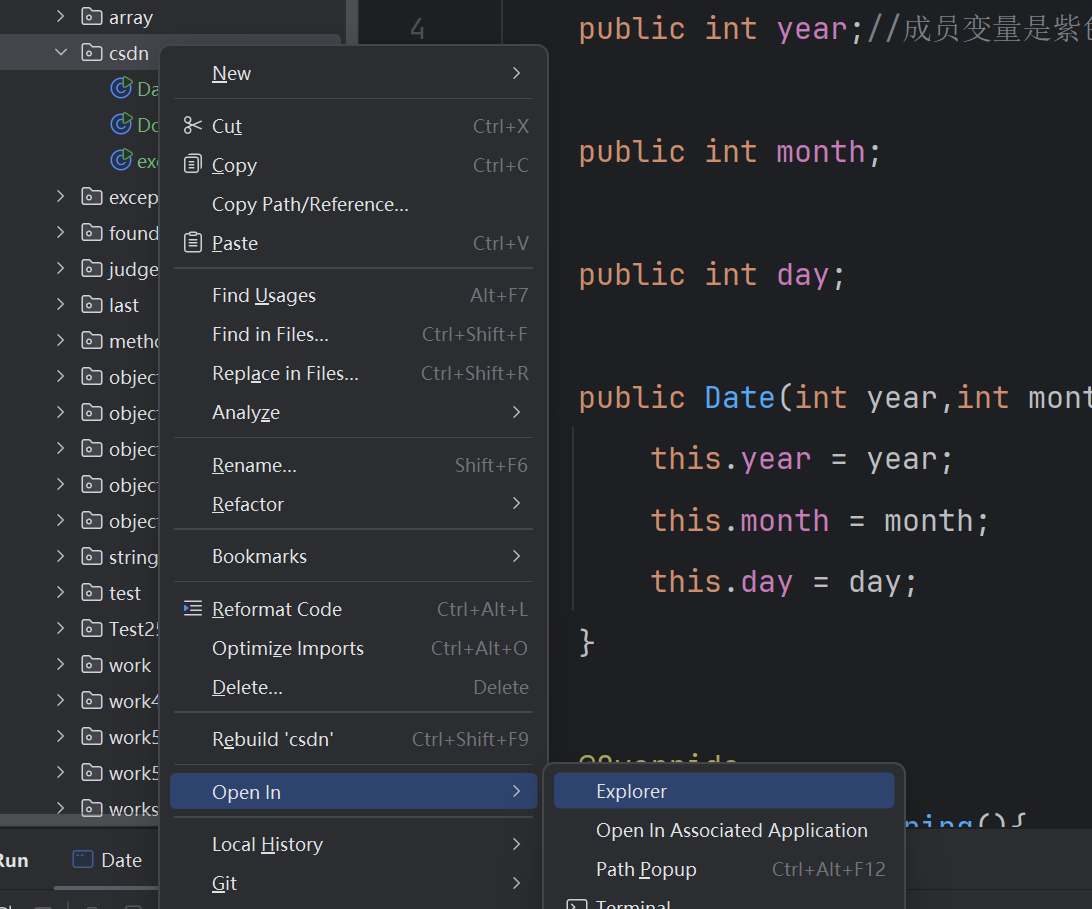The width and height of the screenshot is (1092, 909).
Task: Click line number 4 in gutter
Action: click(x=417, y=29)
